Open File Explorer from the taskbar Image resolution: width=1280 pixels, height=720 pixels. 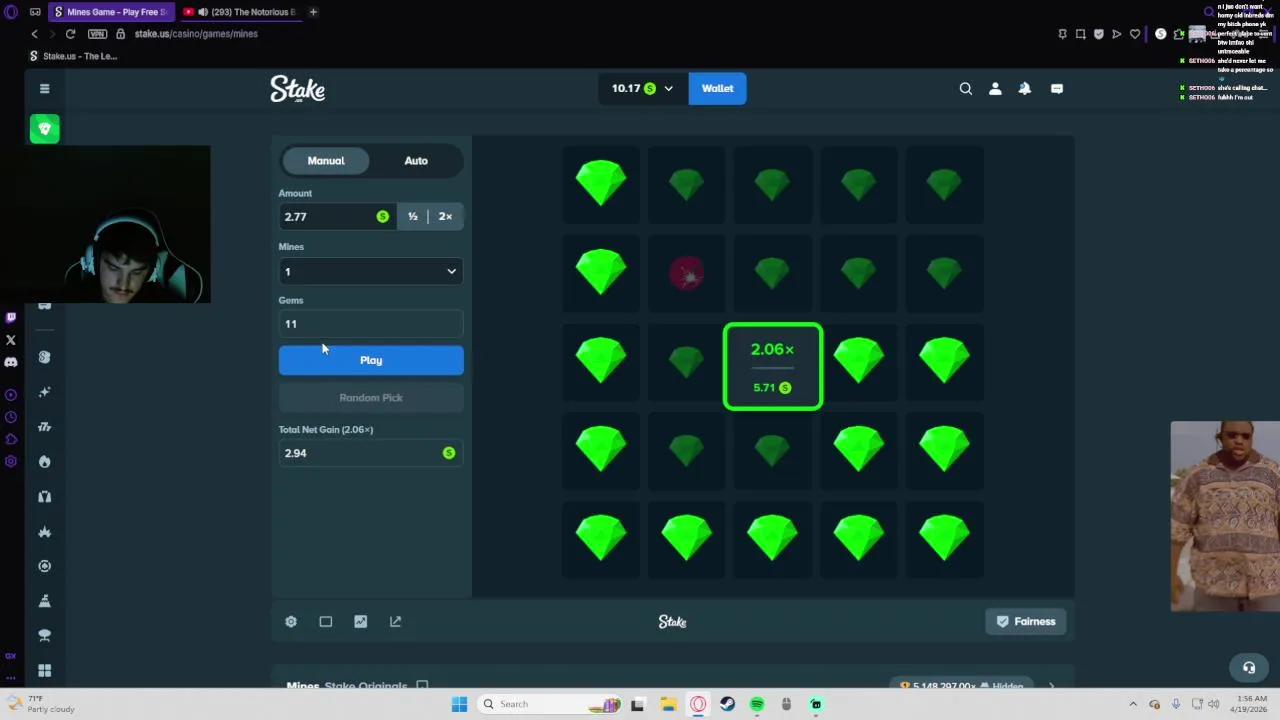[x=668, y=704]
